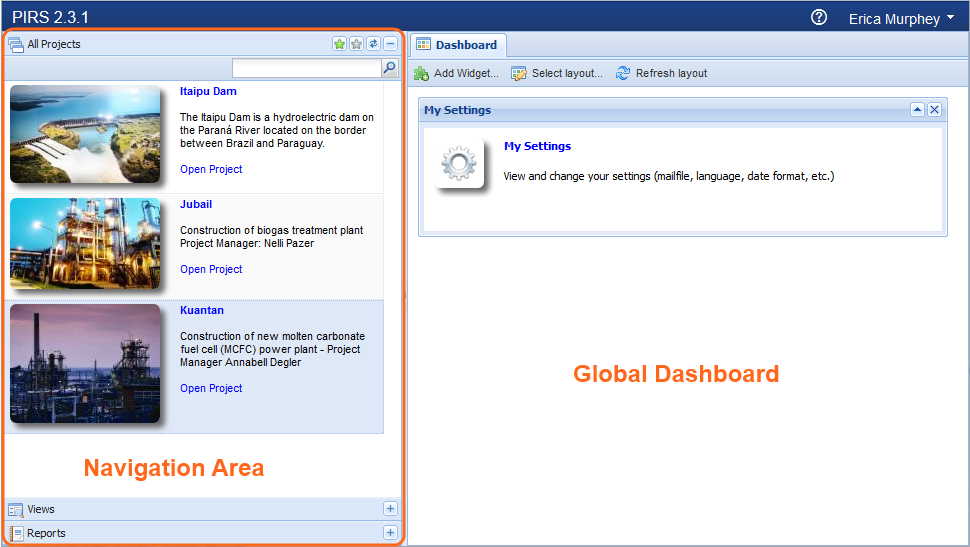Click the magnifier search icon
Screen dimensions: 970x547
(390, 67)
